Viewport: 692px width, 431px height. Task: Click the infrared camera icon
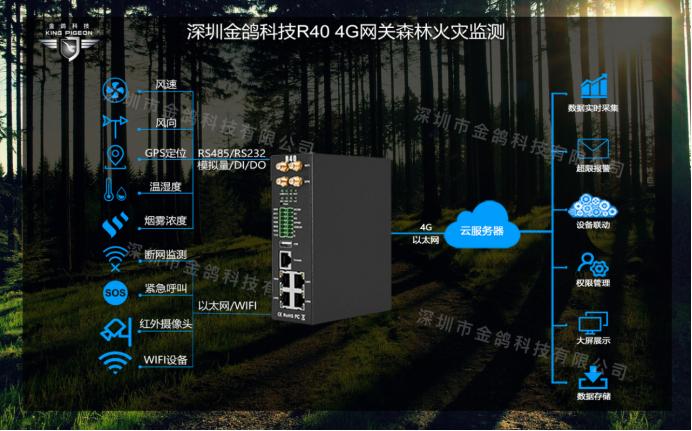tap(115, 327)
